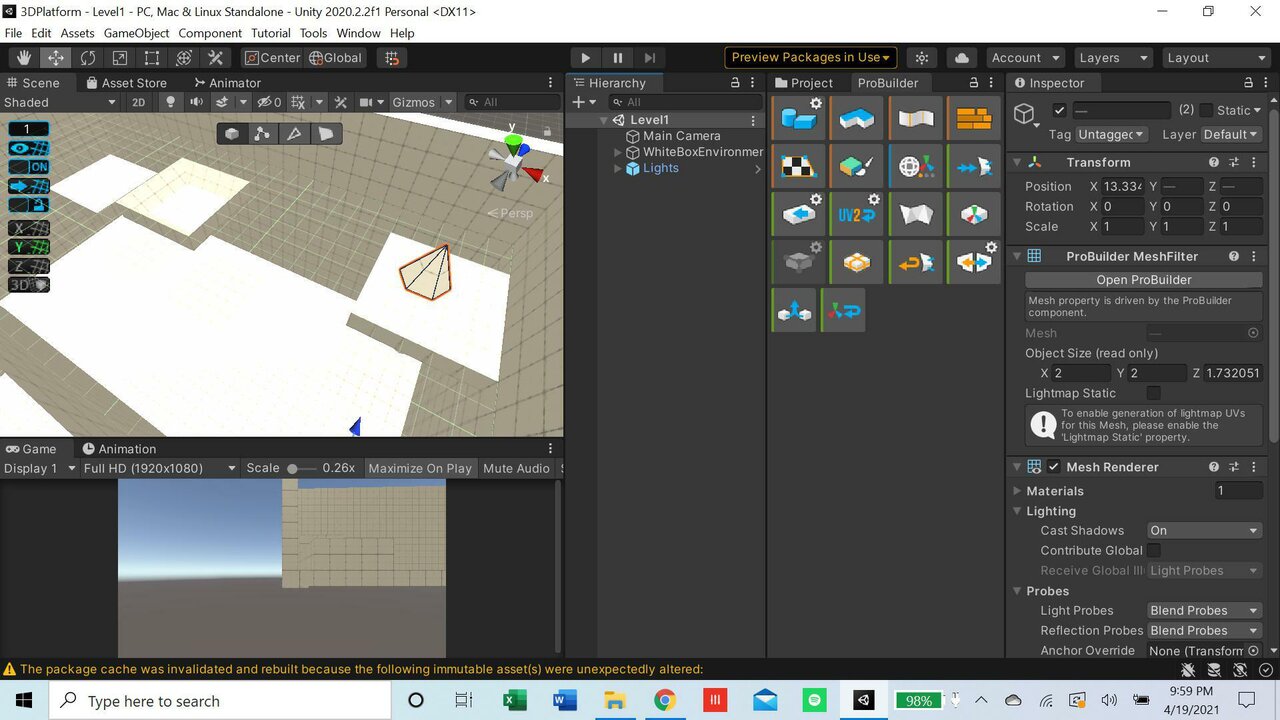Switch to the Project tab

tap(804, 83)
